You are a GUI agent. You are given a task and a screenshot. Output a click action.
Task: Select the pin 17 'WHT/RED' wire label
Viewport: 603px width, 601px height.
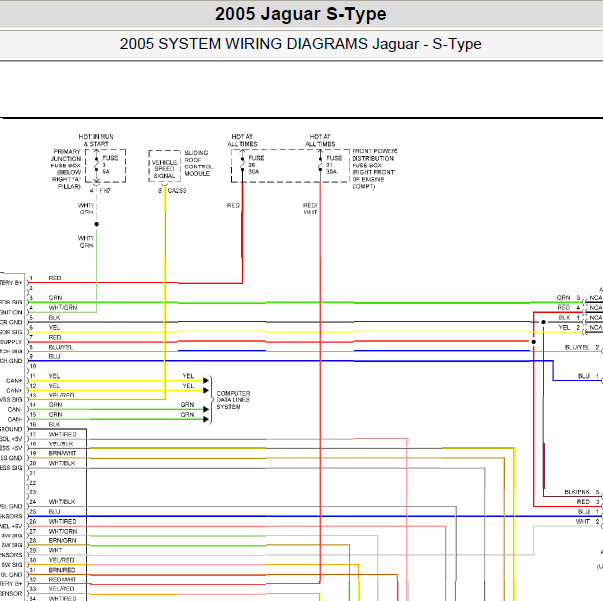click(62, 435)
